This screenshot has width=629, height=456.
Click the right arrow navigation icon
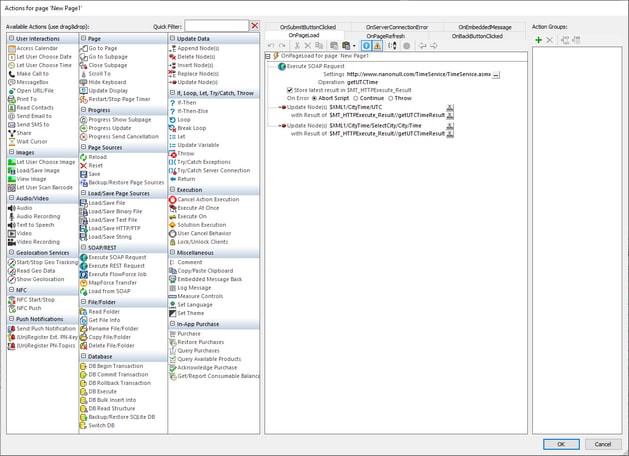coord(434,46)
